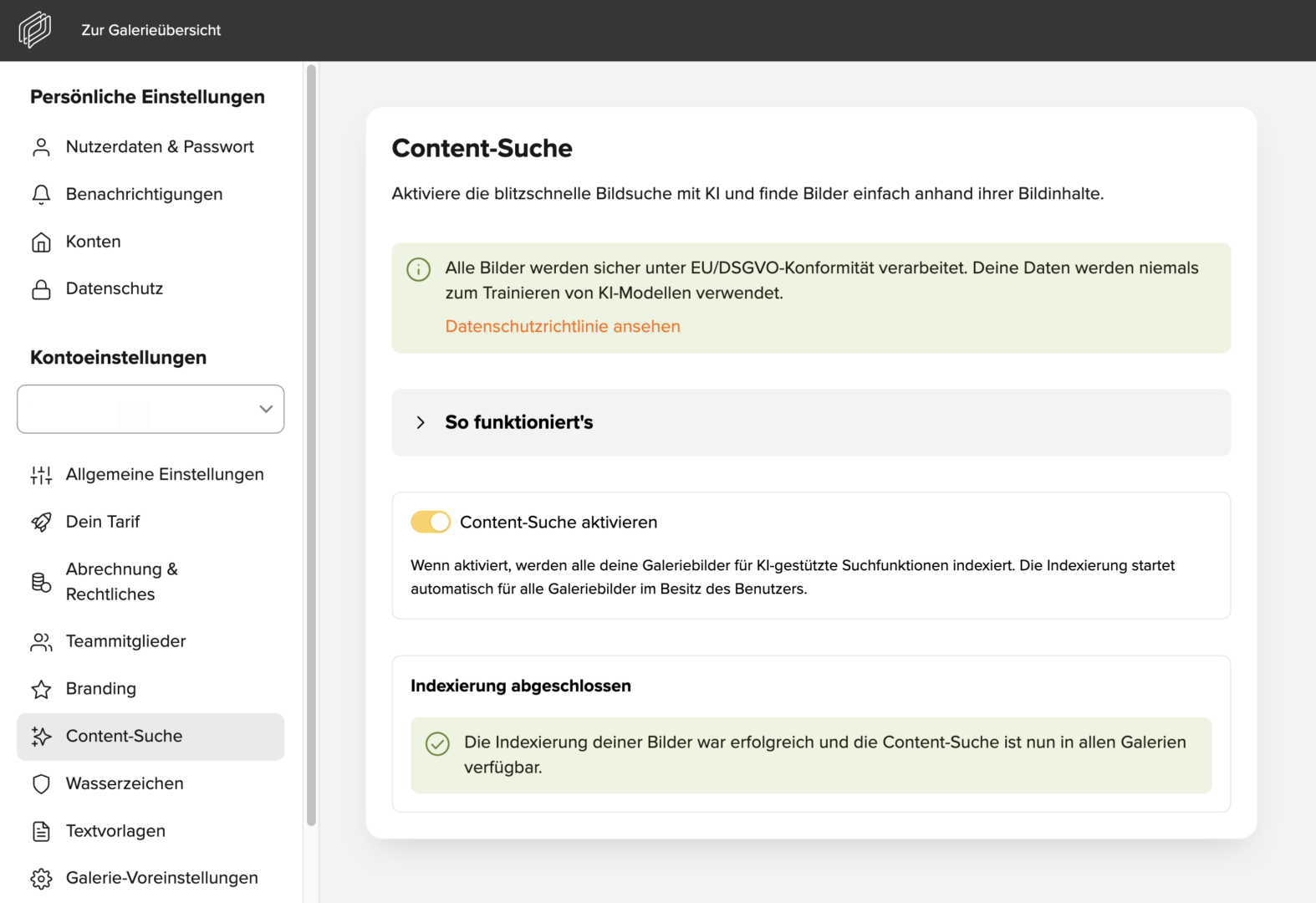This screenshot has height=903, width=1316.
Task: Click the sliders icon for Allgemeine Einstellungen
Action: [x=41, y=475]
